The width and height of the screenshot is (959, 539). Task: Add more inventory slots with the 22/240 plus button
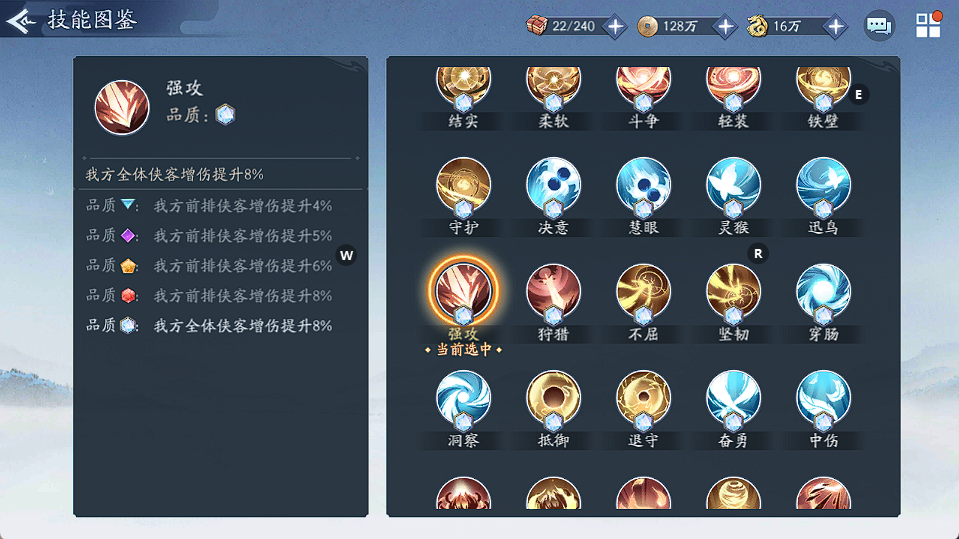(615, 26)
